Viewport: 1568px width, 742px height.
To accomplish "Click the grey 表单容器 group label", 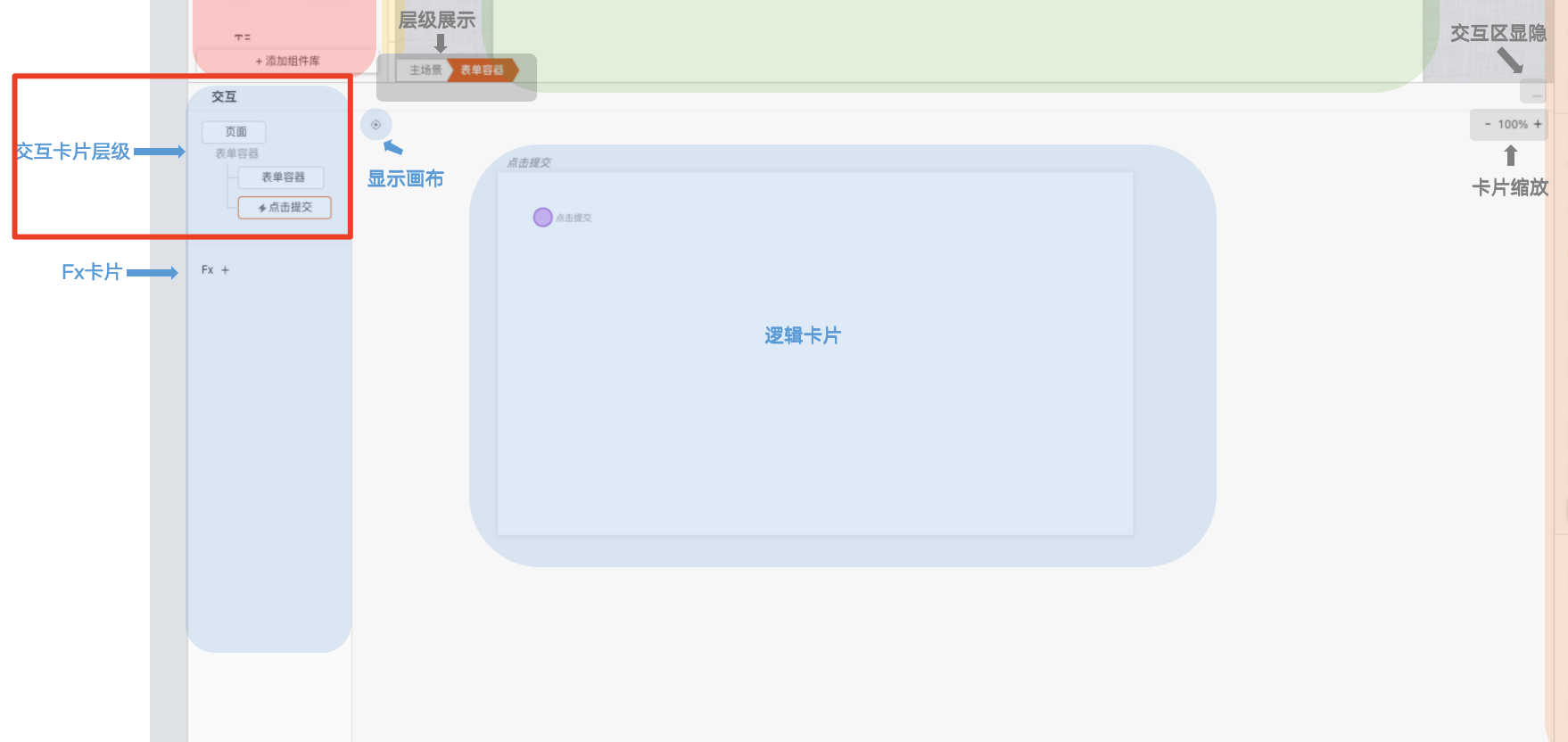I will point(236,153).
